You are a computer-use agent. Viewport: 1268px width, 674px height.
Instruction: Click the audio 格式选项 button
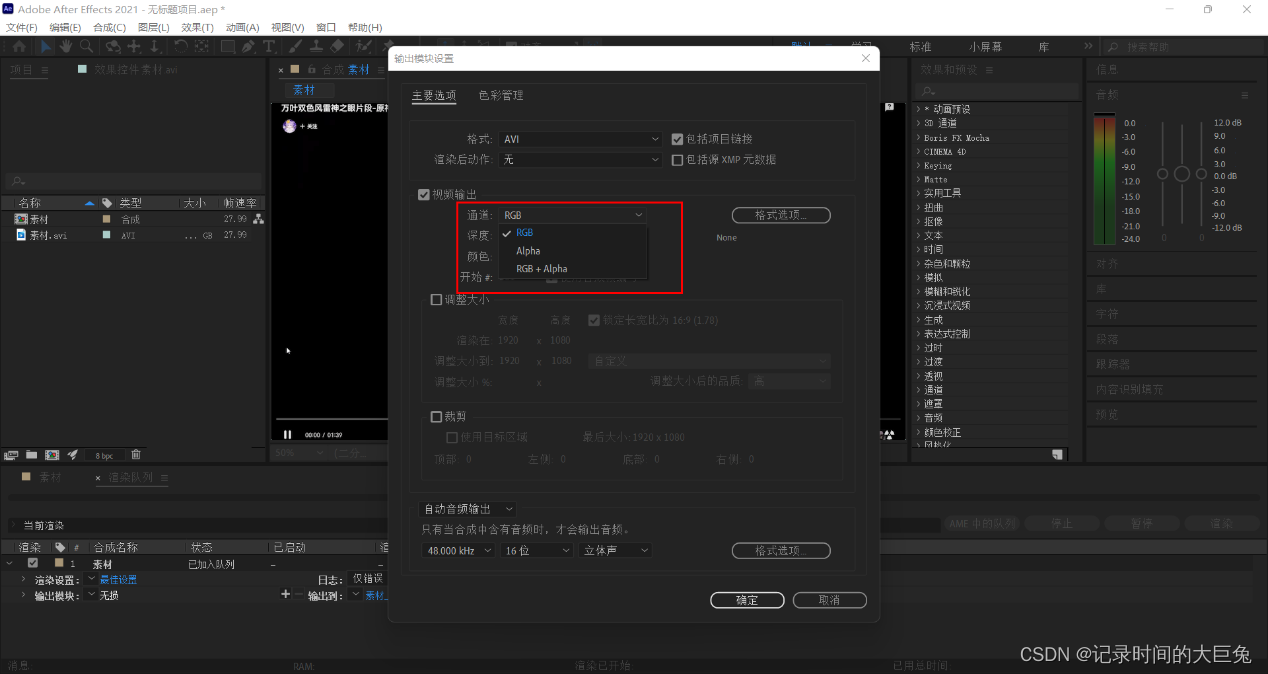click(781, 550)
